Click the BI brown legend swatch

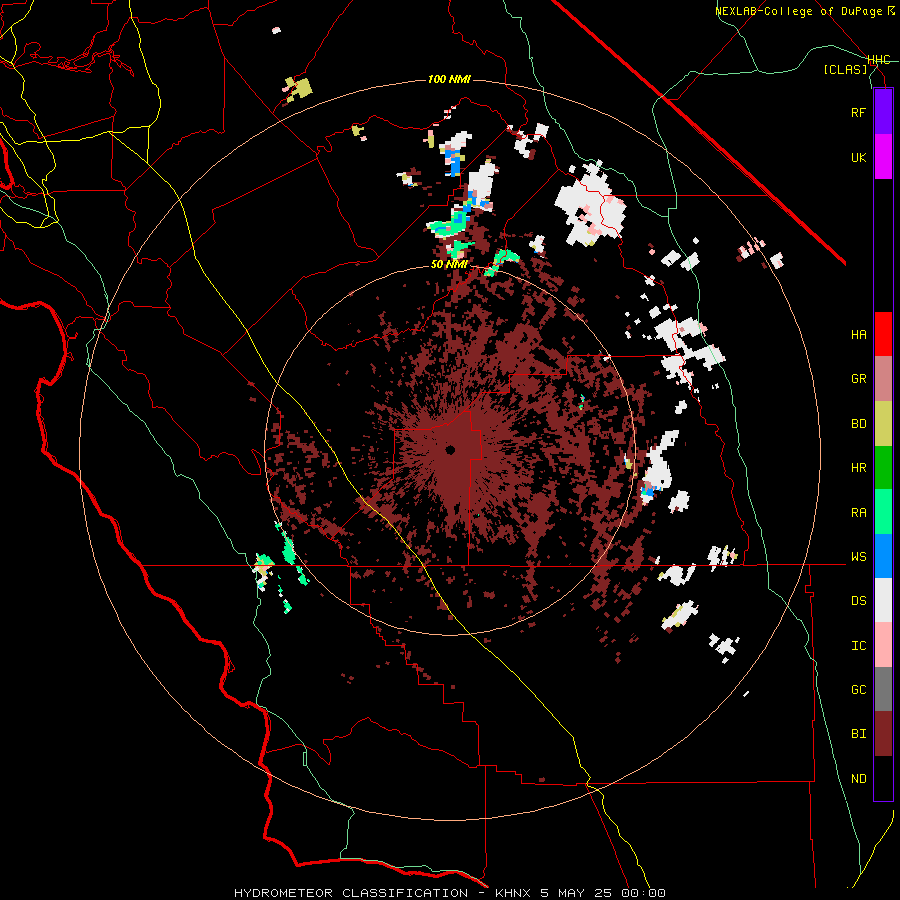click(x=883, y=734)
